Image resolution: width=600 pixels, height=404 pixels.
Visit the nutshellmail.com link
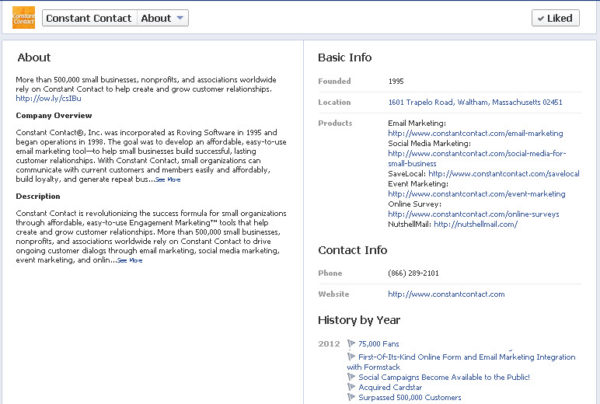tap(476, 224)
